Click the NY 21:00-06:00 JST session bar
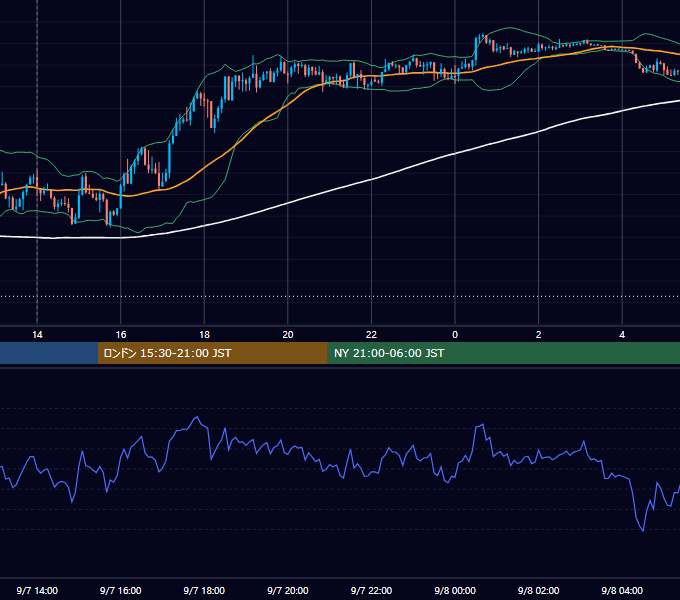This screenshot has height=600, width=680. click(503, 353)
